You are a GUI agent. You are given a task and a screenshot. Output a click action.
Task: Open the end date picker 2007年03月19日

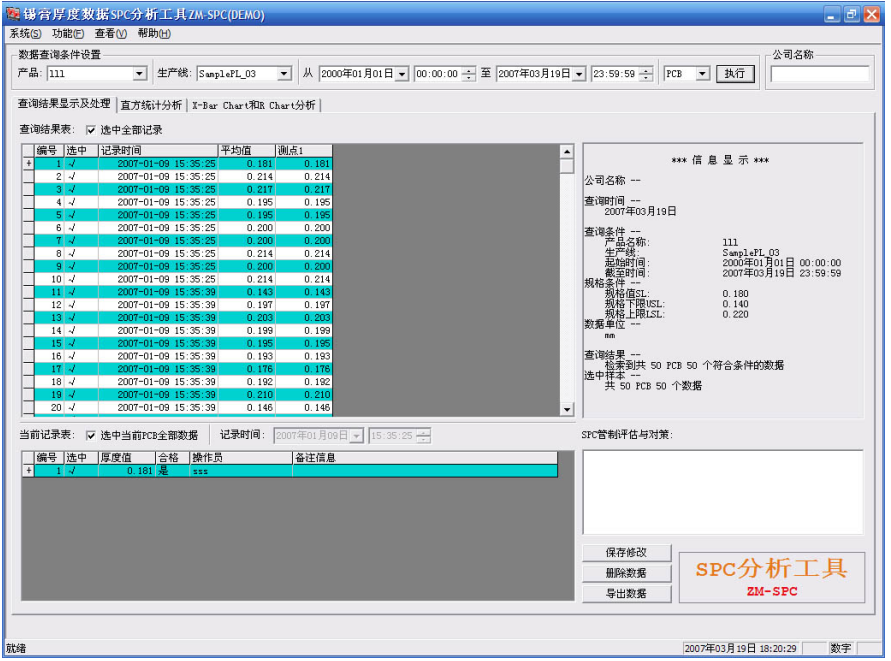(x=579, y=74)
